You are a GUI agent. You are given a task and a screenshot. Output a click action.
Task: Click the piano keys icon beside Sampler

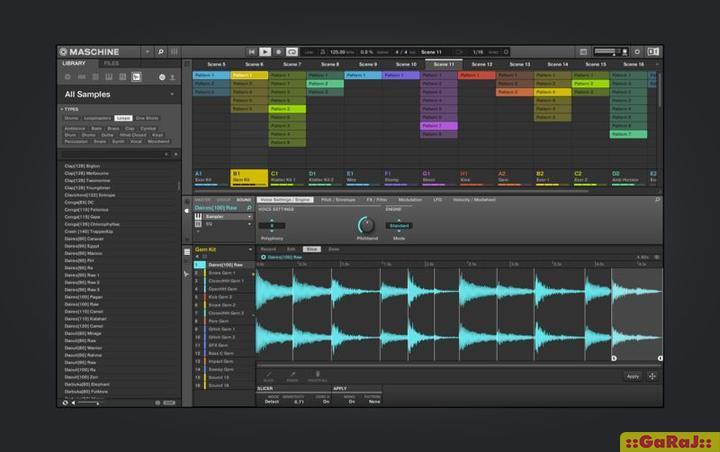point(198,216)
